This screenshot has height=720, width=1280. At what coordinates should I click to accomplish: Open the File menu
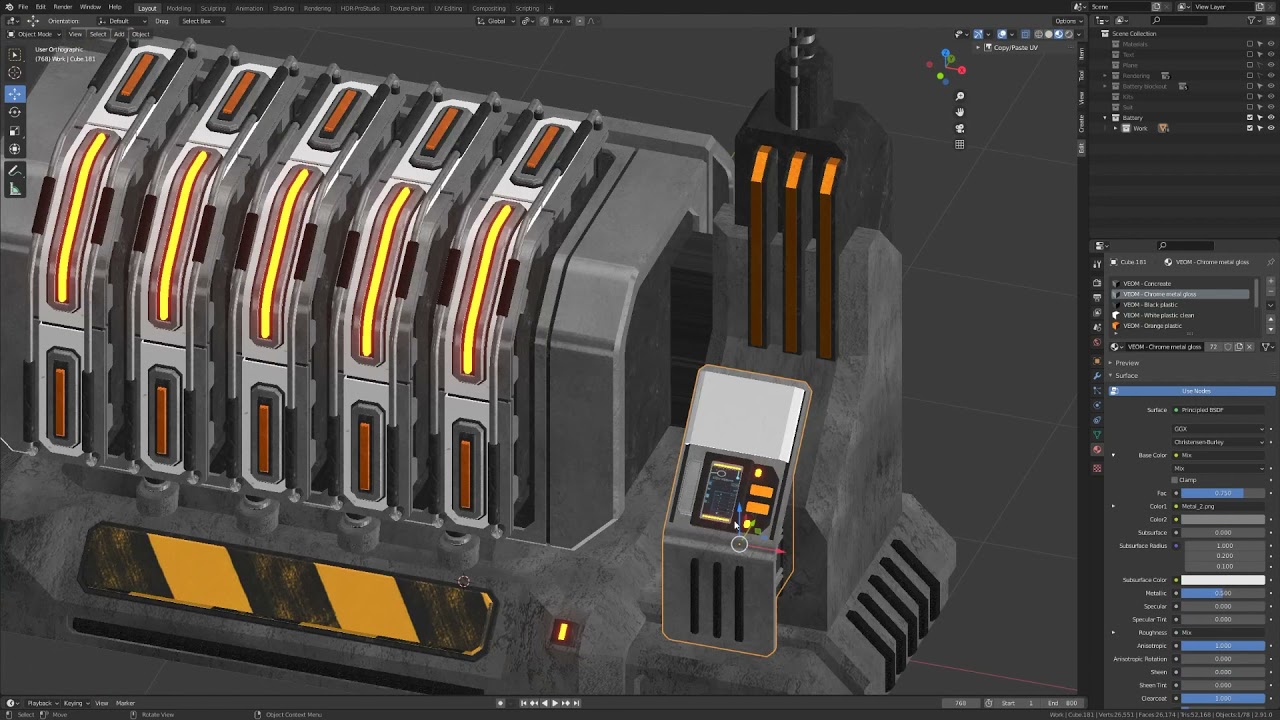22,7
